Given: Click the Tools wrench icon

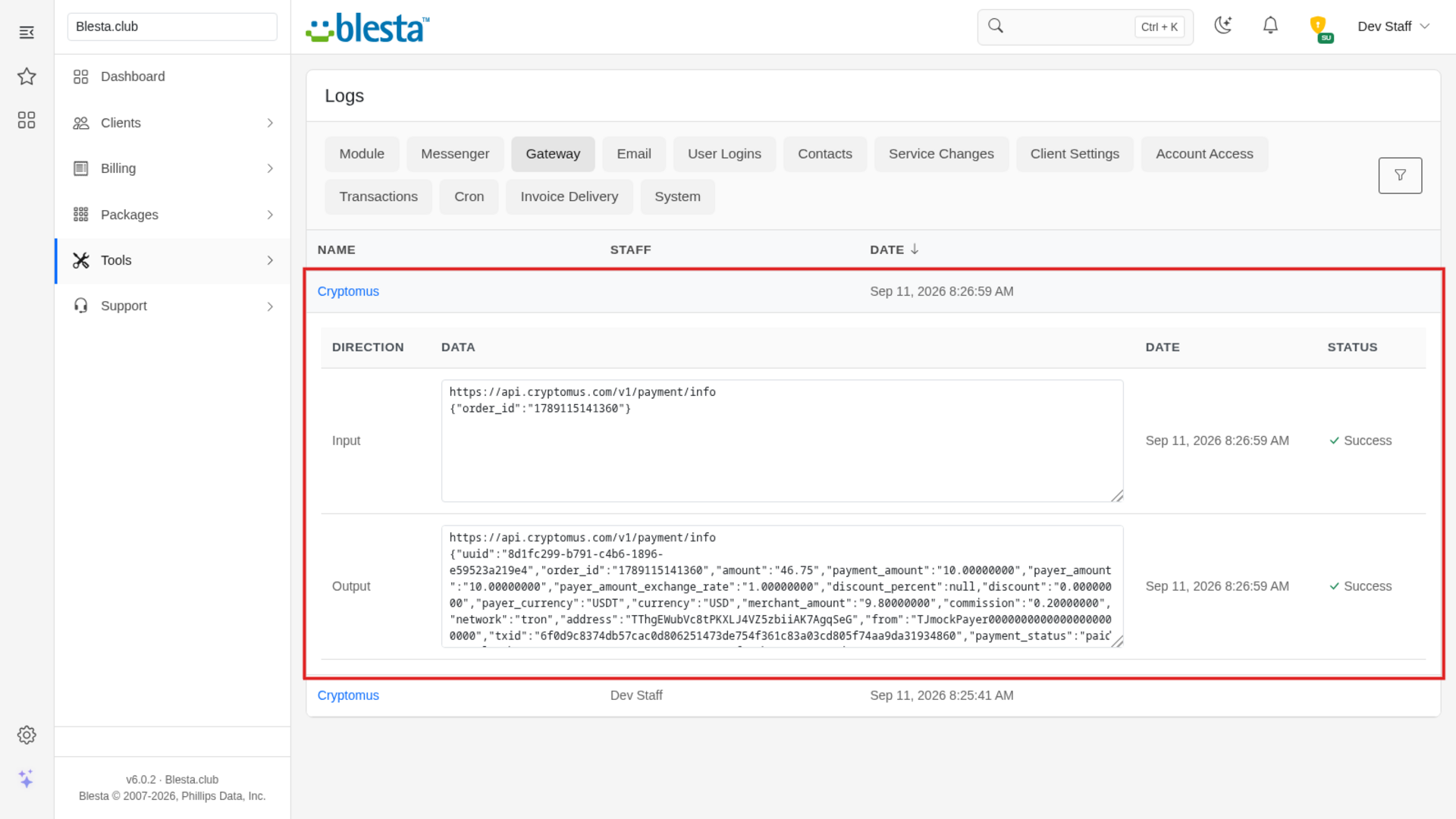Looking at the screenshot, I should click(80, 260).
